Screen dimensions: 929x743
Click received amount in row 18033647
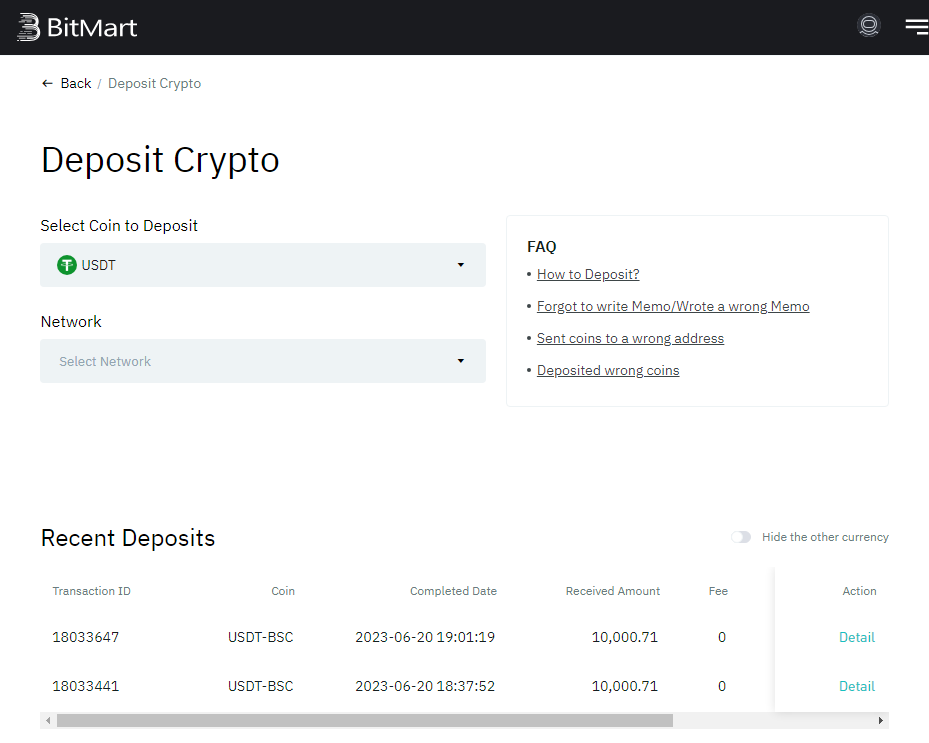coord(624,637)
